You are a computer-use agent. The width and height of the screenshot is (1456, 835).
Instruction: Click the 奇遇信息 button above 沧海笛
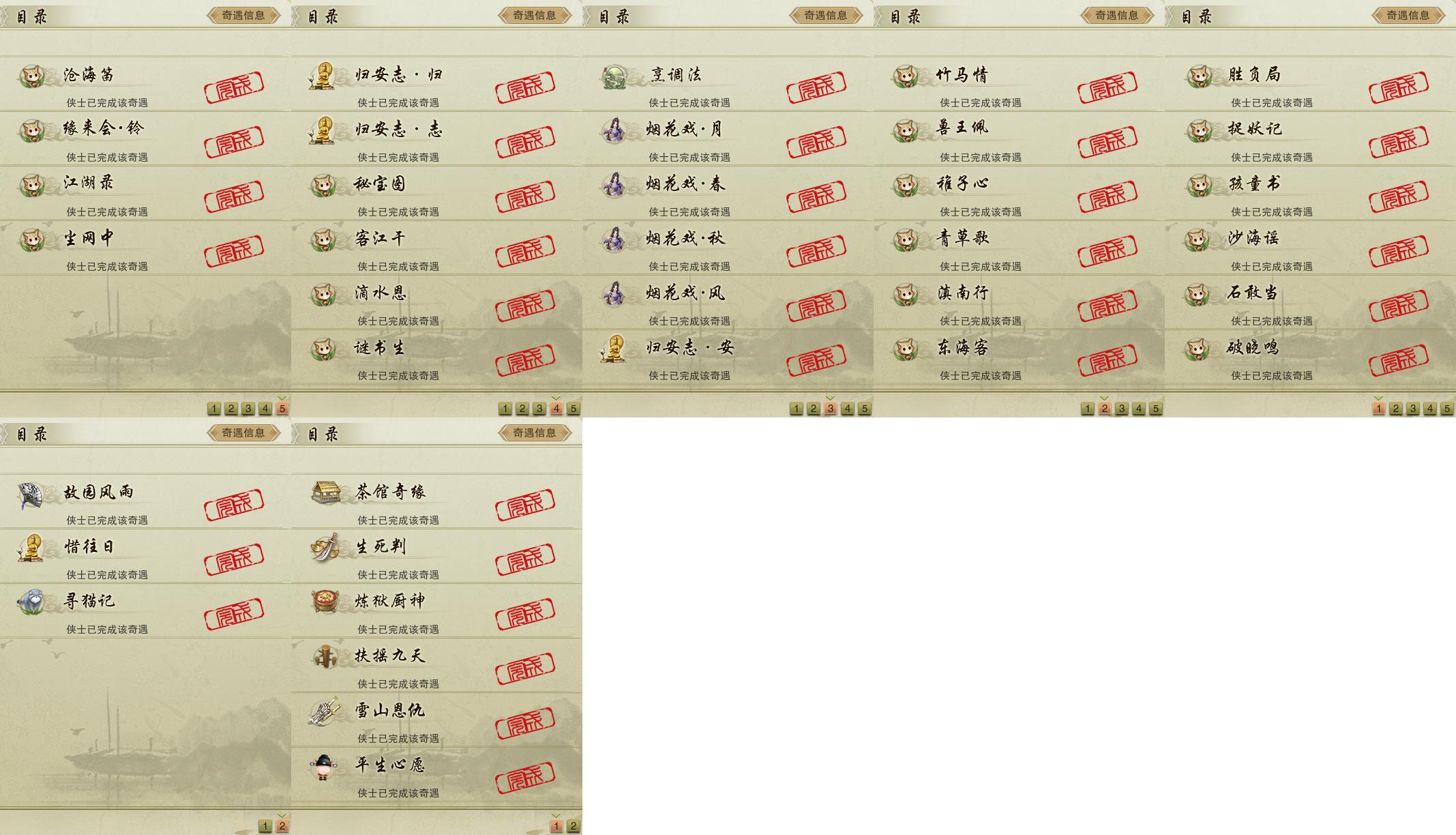coord(243,15)
